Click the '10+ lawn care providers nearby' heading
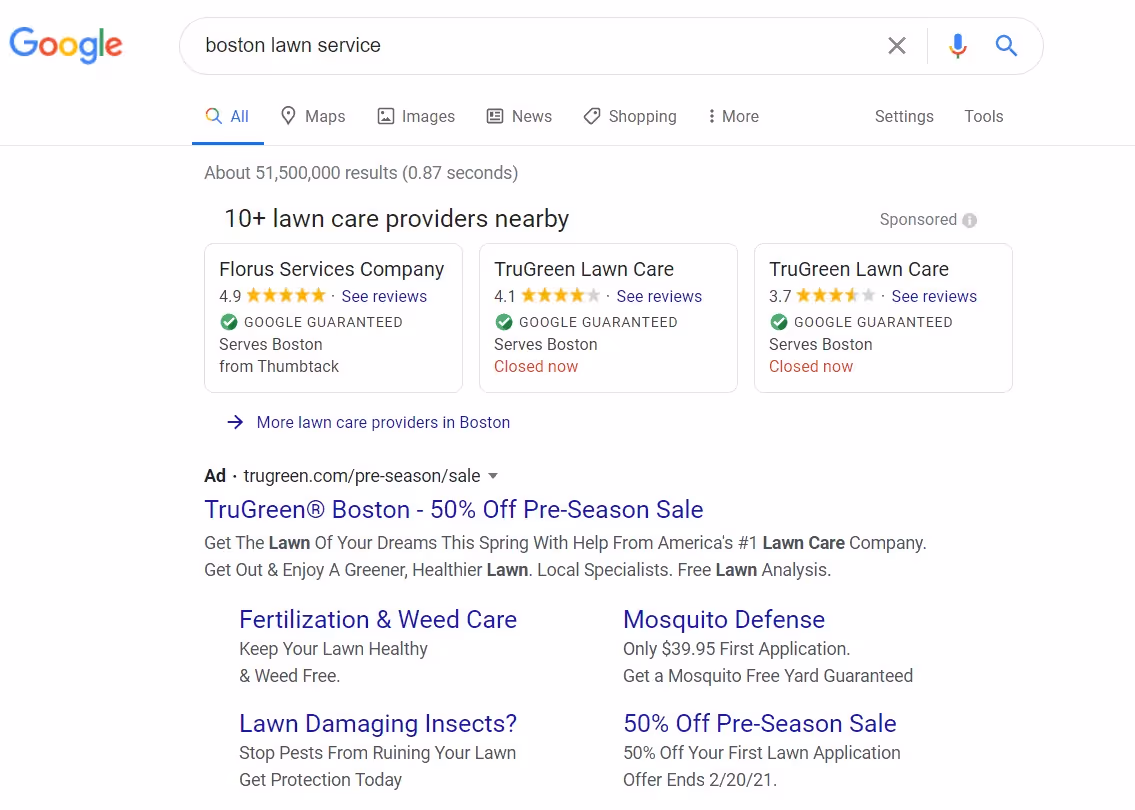 [x=397, y=219]
